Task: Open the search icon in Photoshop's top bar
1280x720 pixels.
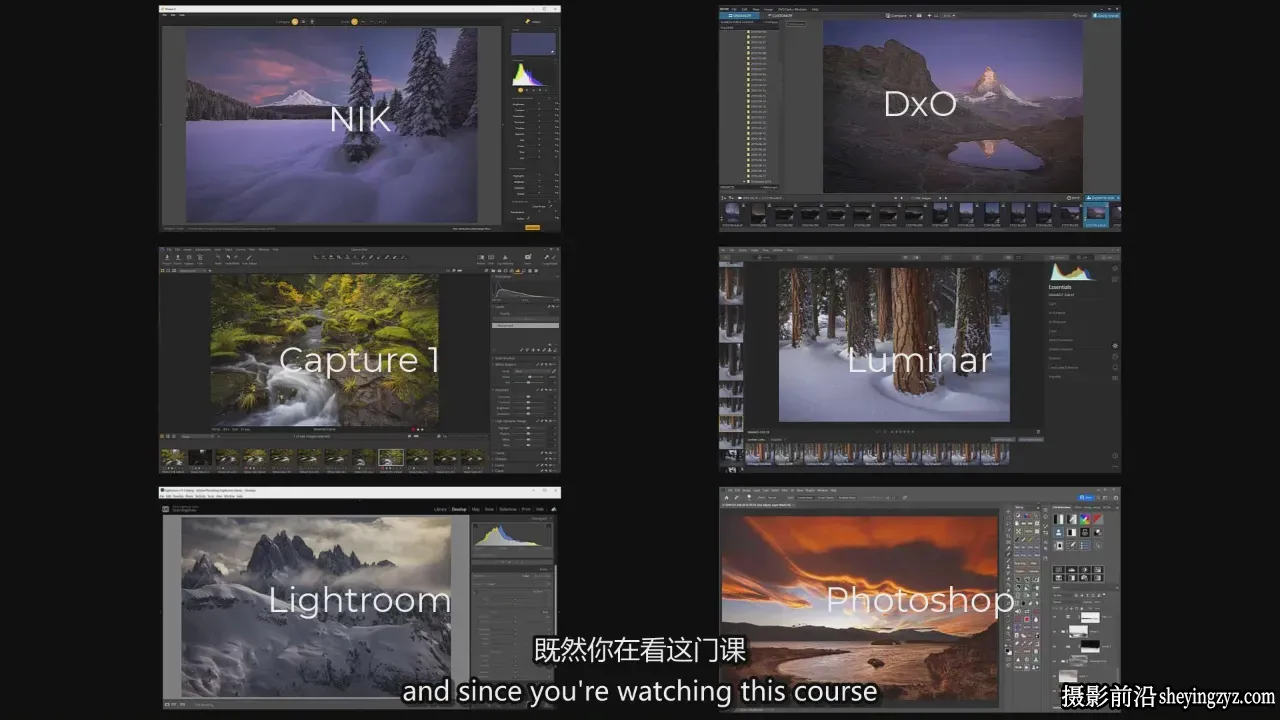Action: click(x=1096, y=498)
